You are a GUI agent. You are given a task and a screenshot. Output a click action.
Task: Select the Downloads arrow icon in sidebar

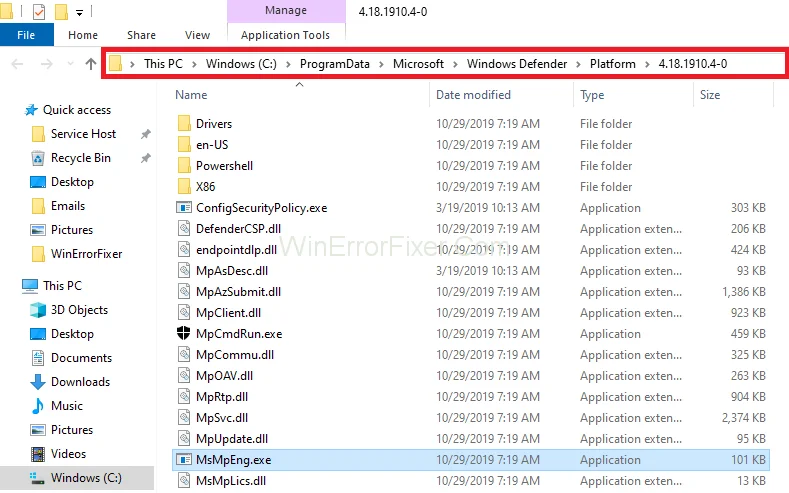coord(38,382)
